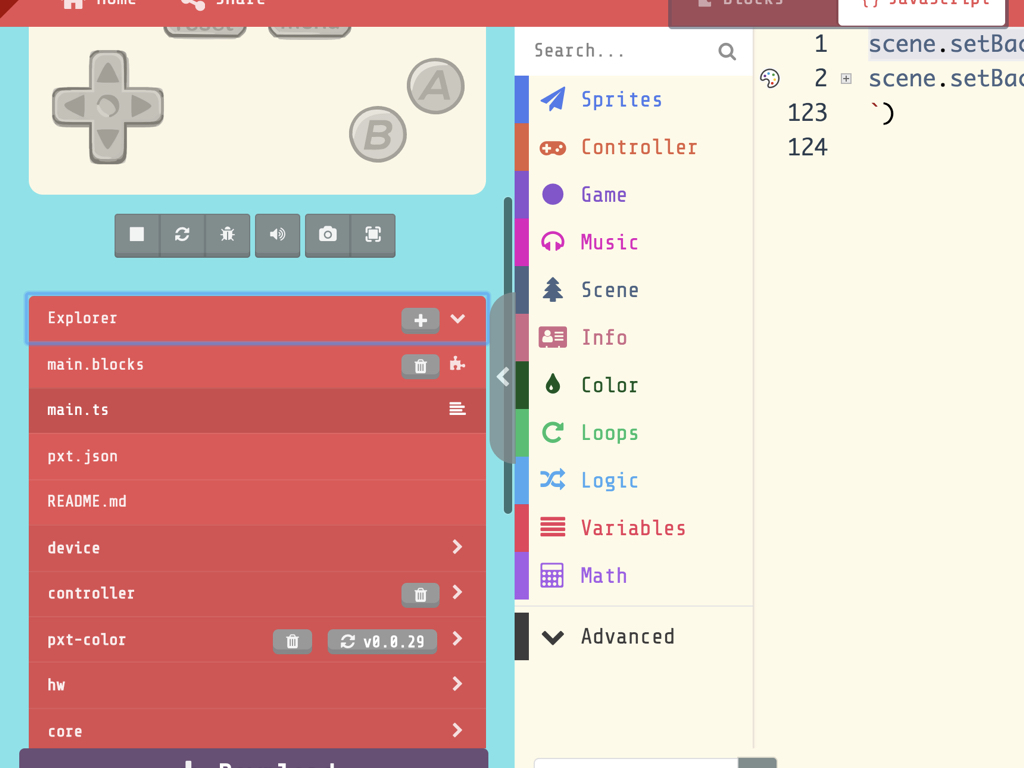Click the D-pad up arrow
1024x768 pixels.
pyautogui.click(x=108, y=72)
